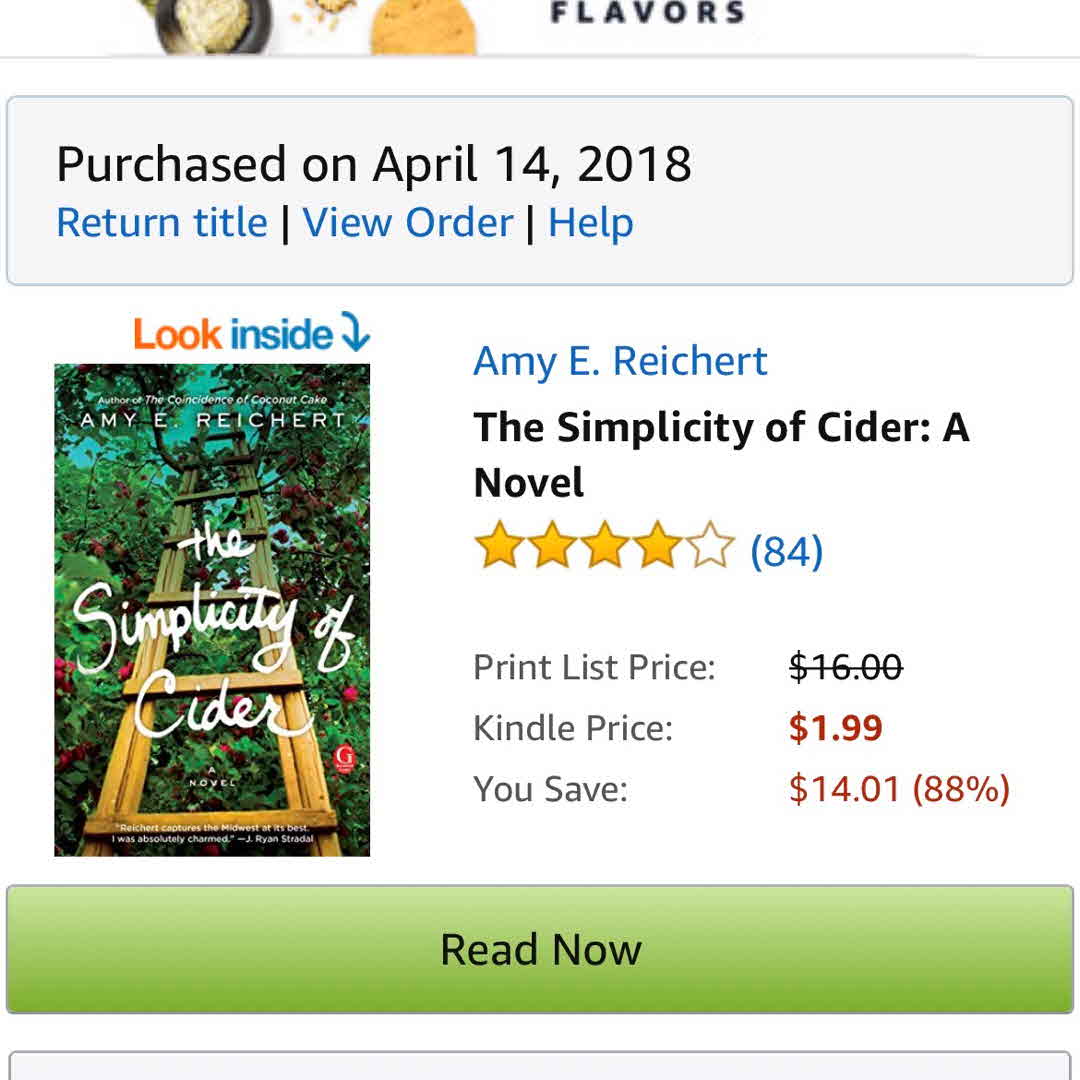
Task: Click the Kindle Price $1.99 amount
Action: 835,728
